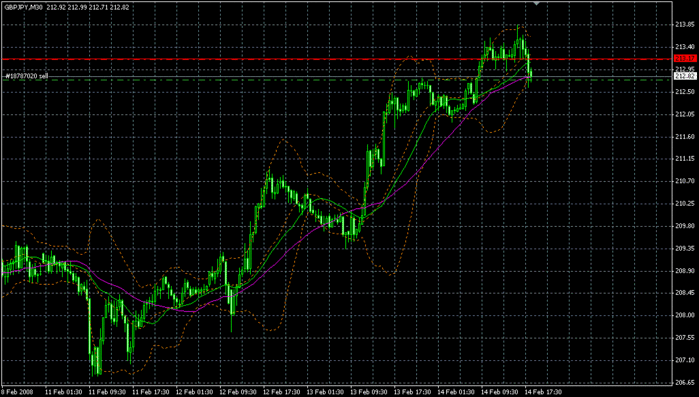The image size is (699, 397).
Task: Click the 12 Feb 01:30 time axis label
Action: tap(194, 392)
